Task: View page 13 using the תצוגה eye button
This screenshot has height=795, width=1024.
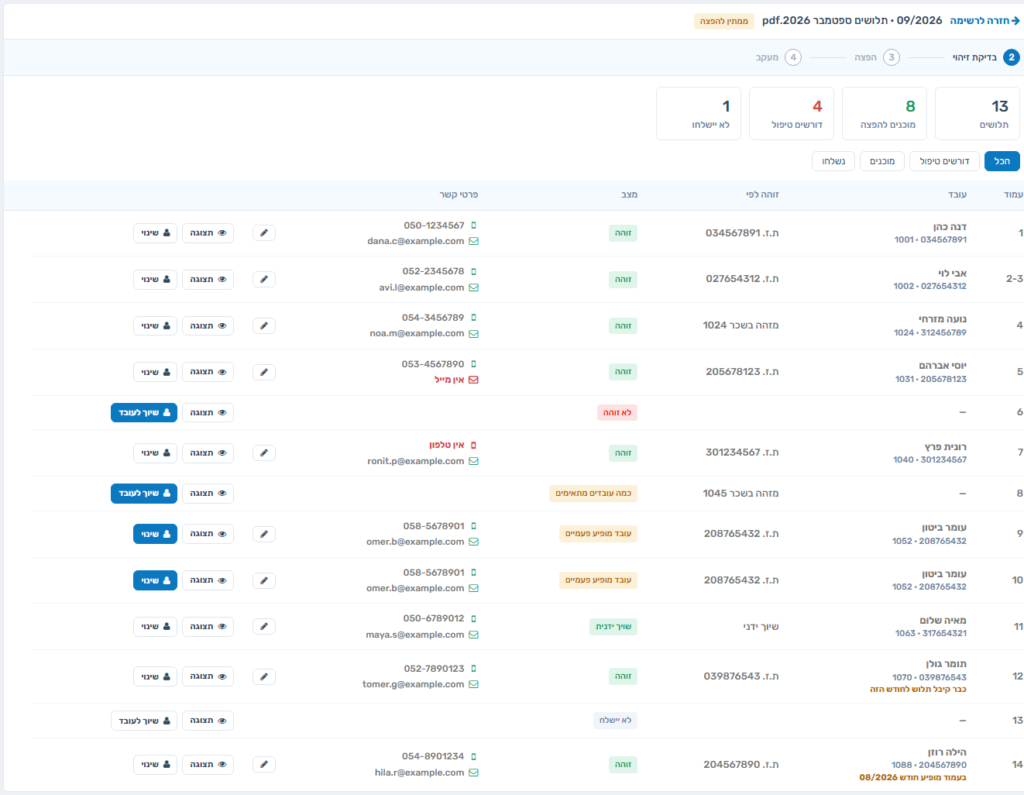Action: pyautogui.click(x=208, y=721)
